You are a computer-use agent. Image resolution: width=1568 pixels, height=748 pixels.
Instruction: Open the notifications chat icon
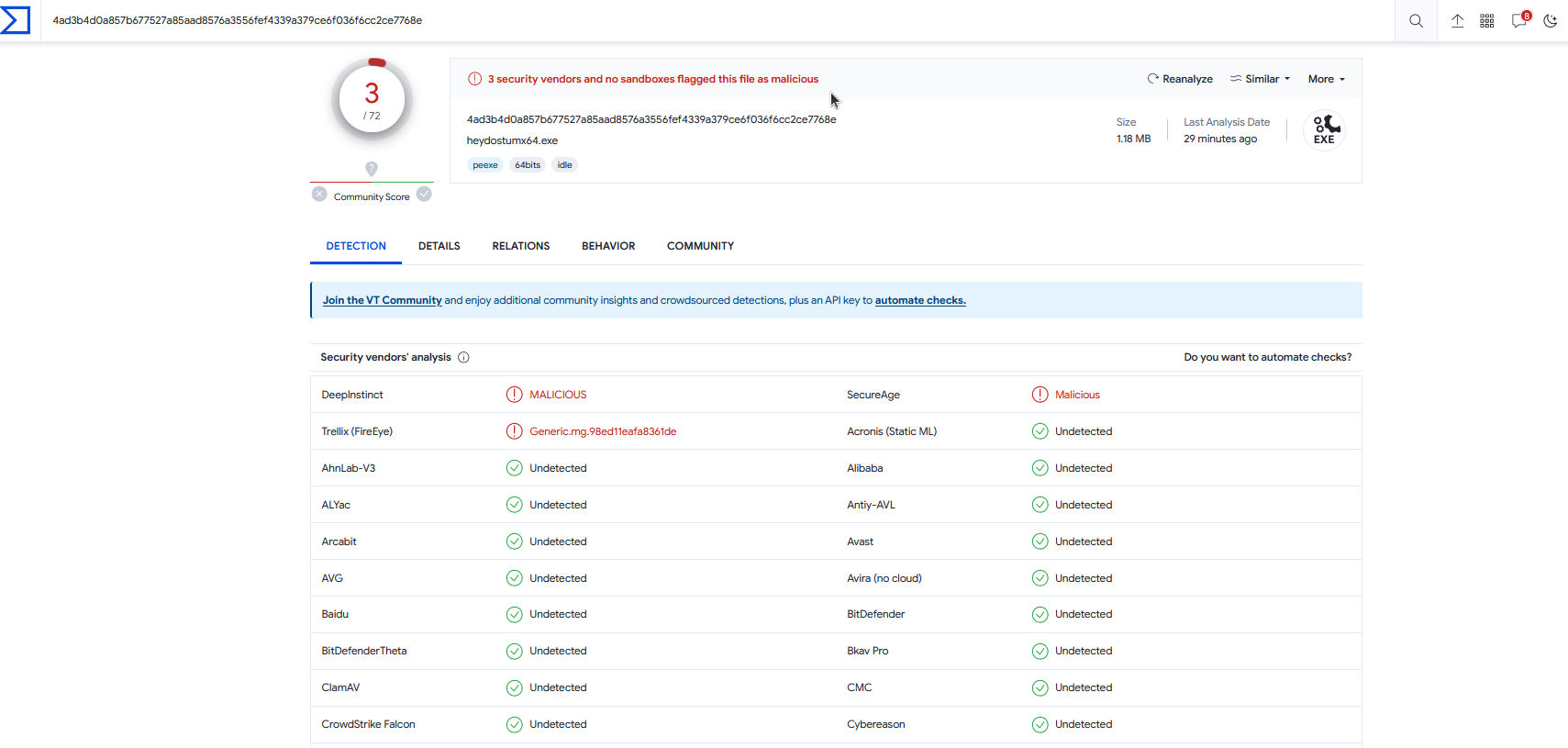pos(1519,20)
